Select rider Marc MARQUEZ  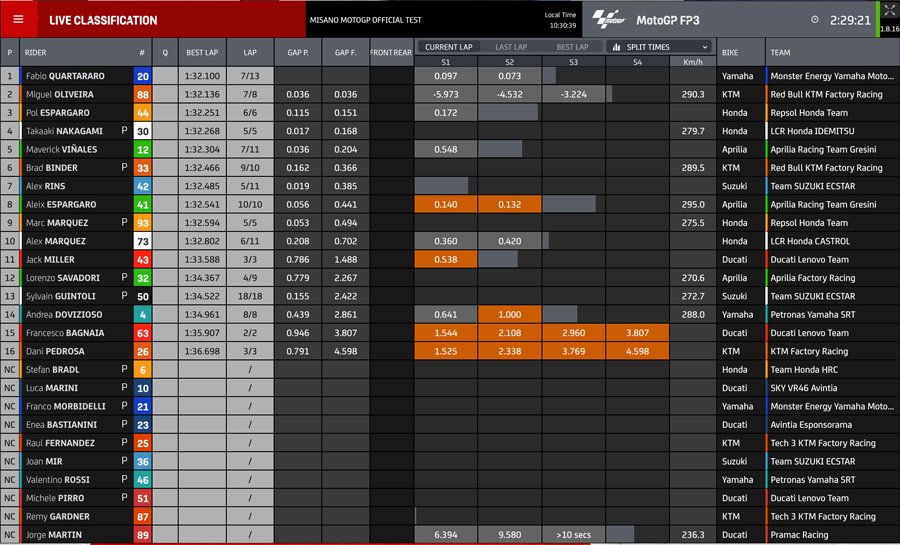coord(57,223)
